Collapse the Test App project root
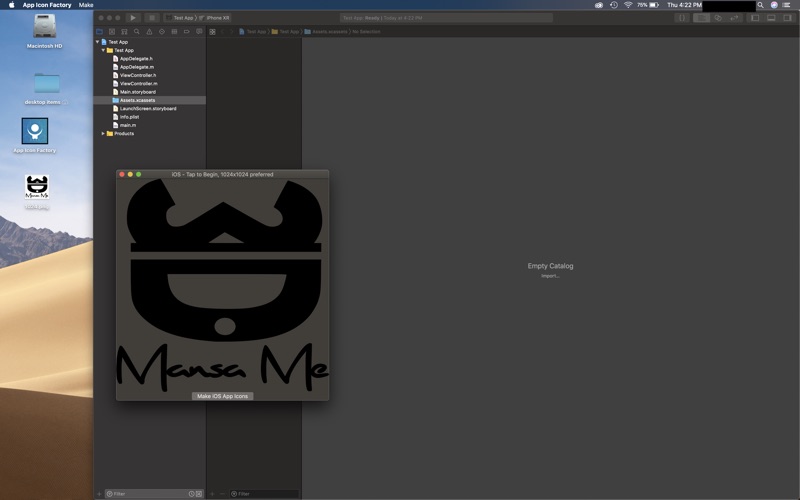 [x=97, y=42]
